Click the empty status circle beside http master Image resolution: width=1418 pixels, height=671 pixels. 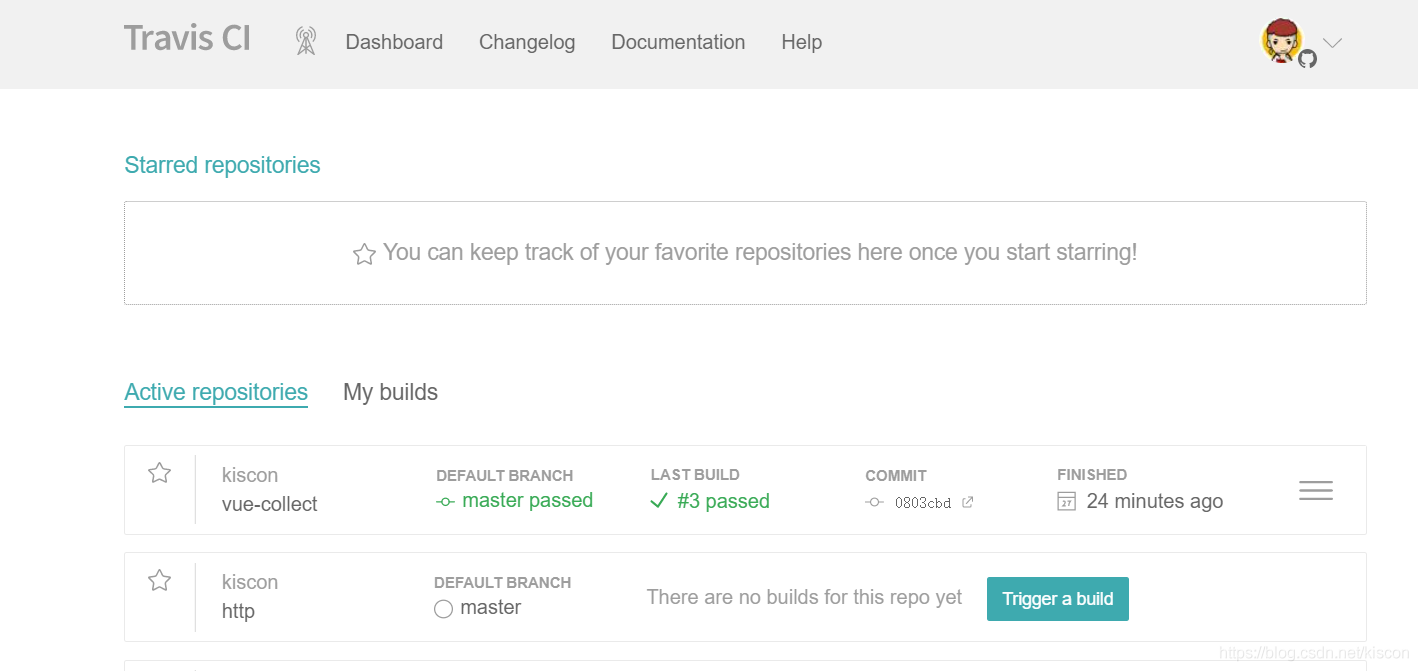[444, 609]
